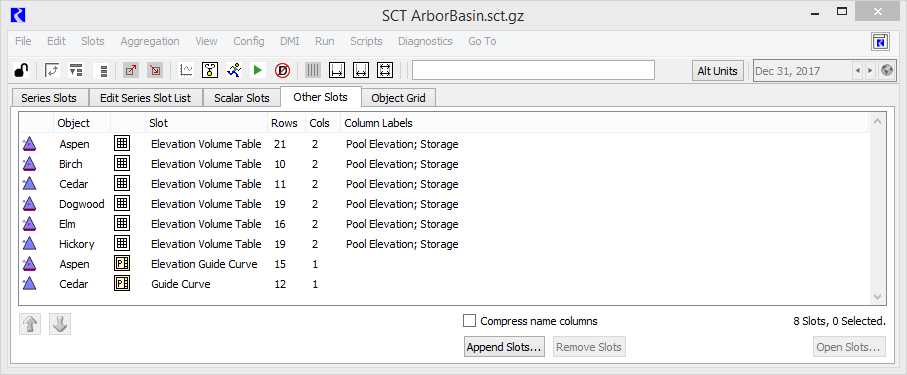The image size is (907, 375).
Task: Click the red crossed-out D icon
Action: (x=282, y=71)
